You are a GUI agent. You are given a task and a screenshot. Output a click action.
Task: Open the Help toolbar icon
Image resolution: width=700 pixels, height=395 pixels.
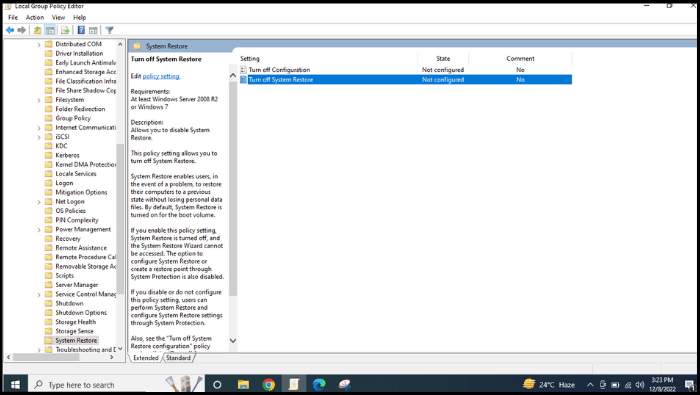click(x=81, y=30)
